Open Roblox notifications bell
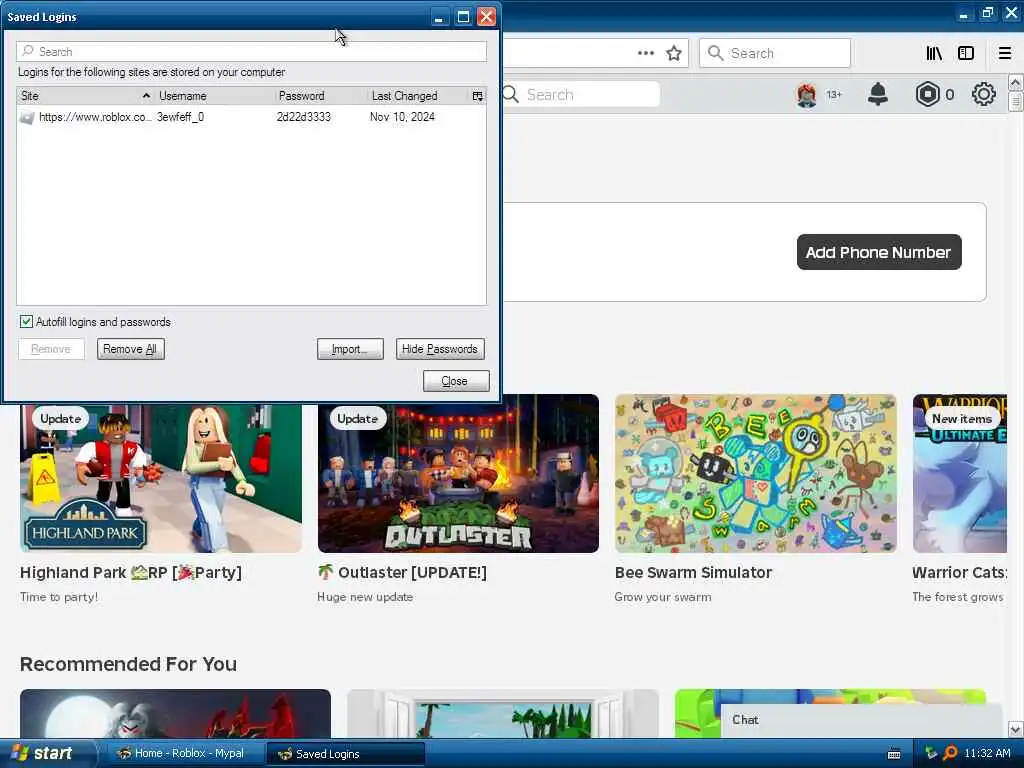 point(878,95)
